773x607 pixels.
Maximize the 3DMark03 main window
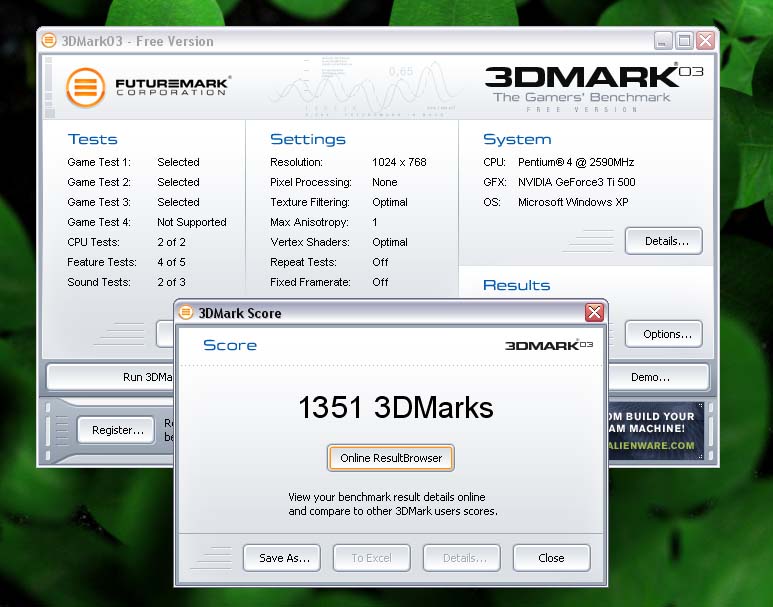684,40
